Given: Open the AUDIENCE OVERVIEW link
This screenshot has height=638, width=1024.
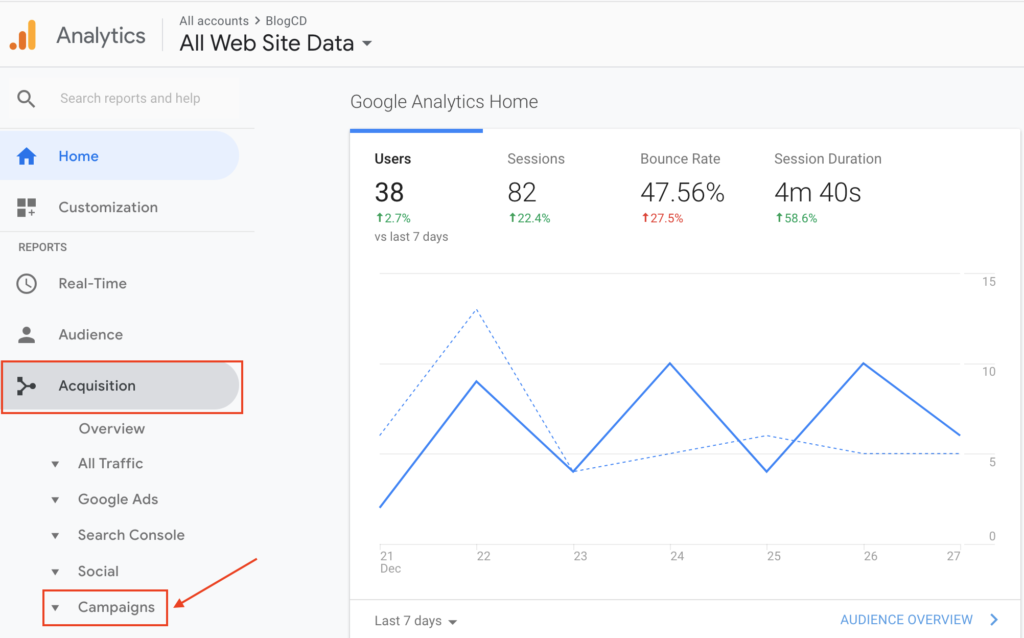Looking at the screenshot, I should pos(906,620).
